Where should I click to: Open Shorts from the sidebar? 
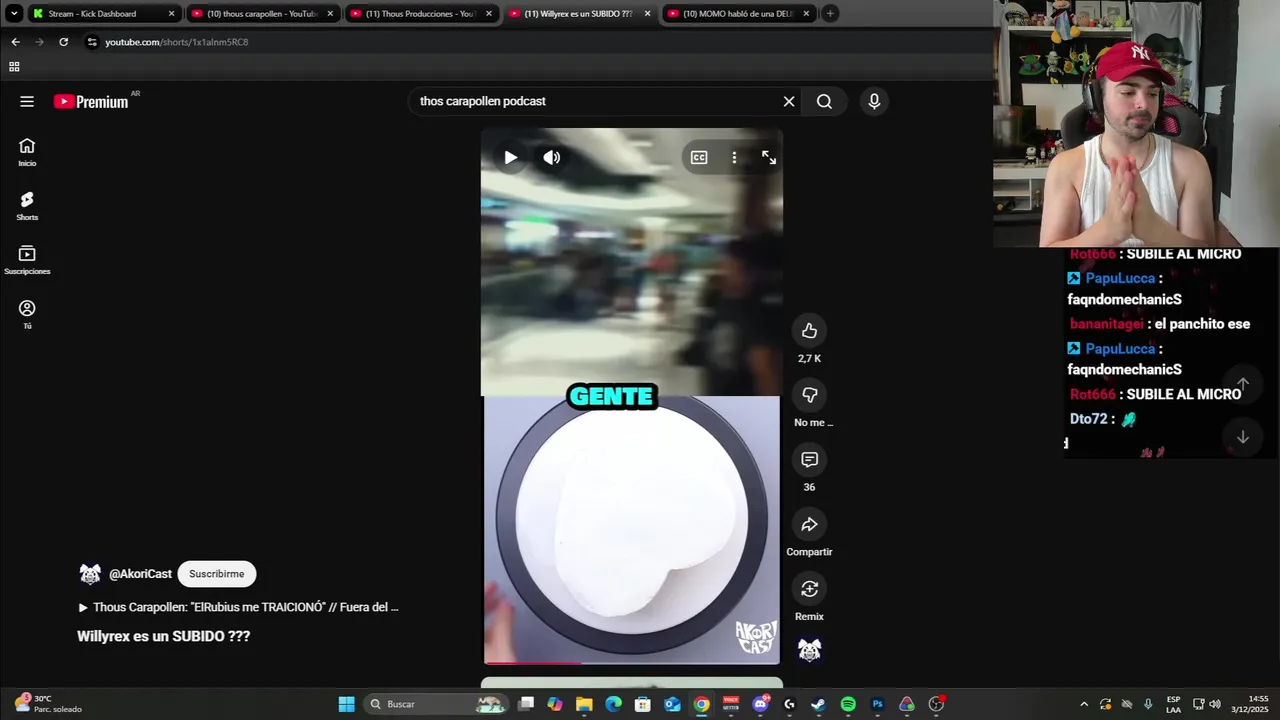pyautogui.click(x=27, y=206)
